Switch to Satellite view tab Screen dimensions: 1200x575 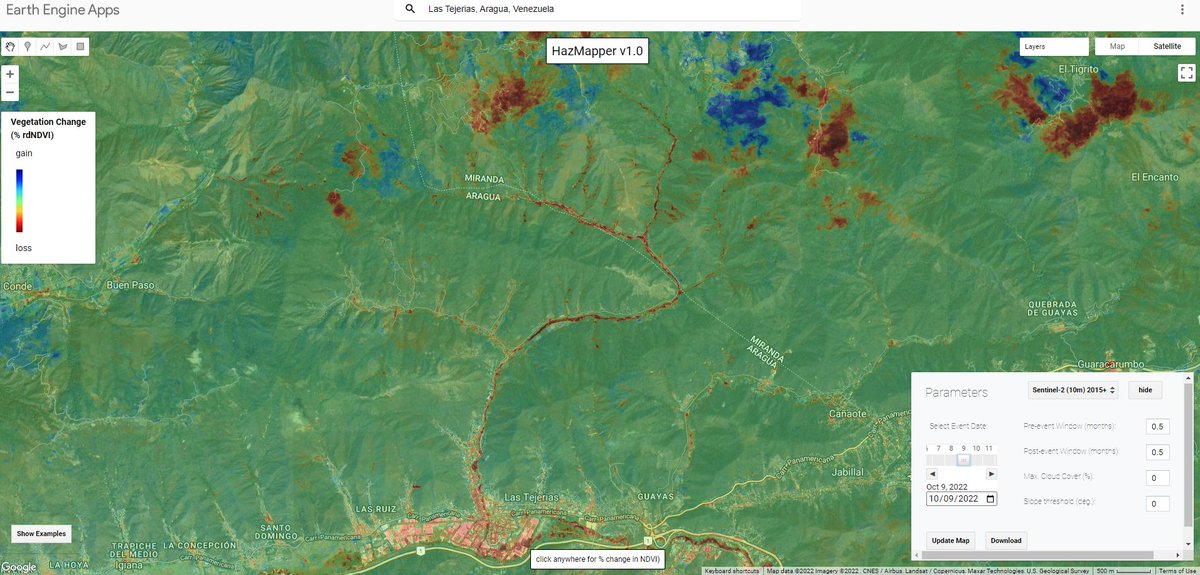[1166, 46]
